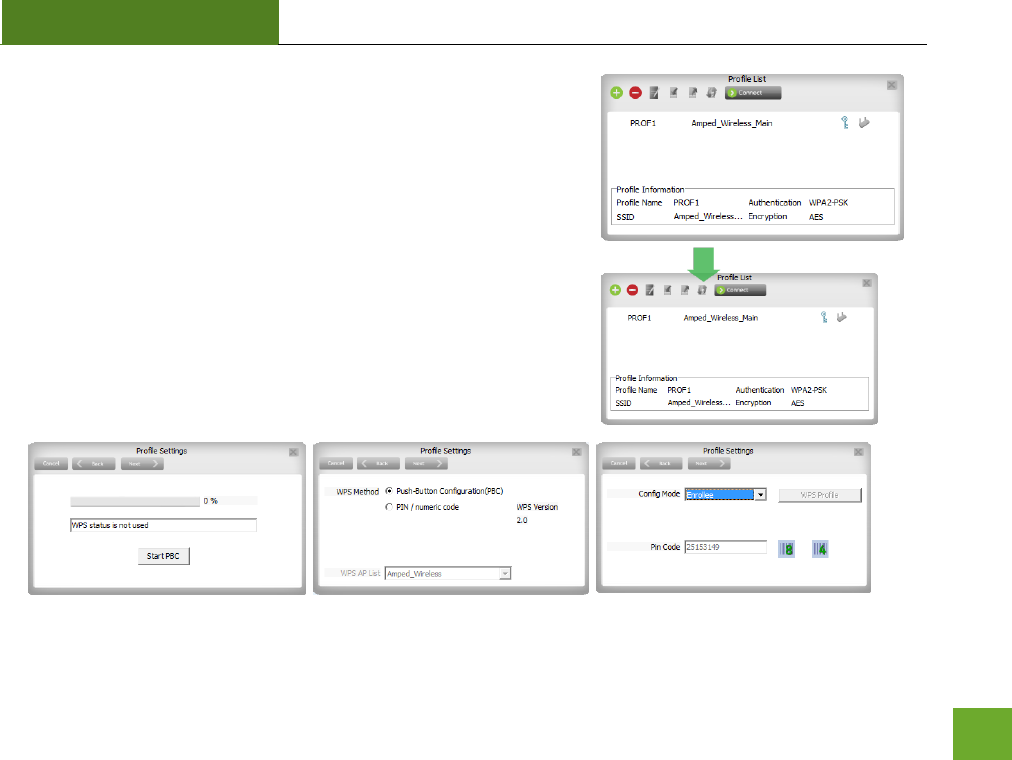1012x760 pixels.
Task: Click Import profile icon in lower Profile List
Action: click(667, 290)
